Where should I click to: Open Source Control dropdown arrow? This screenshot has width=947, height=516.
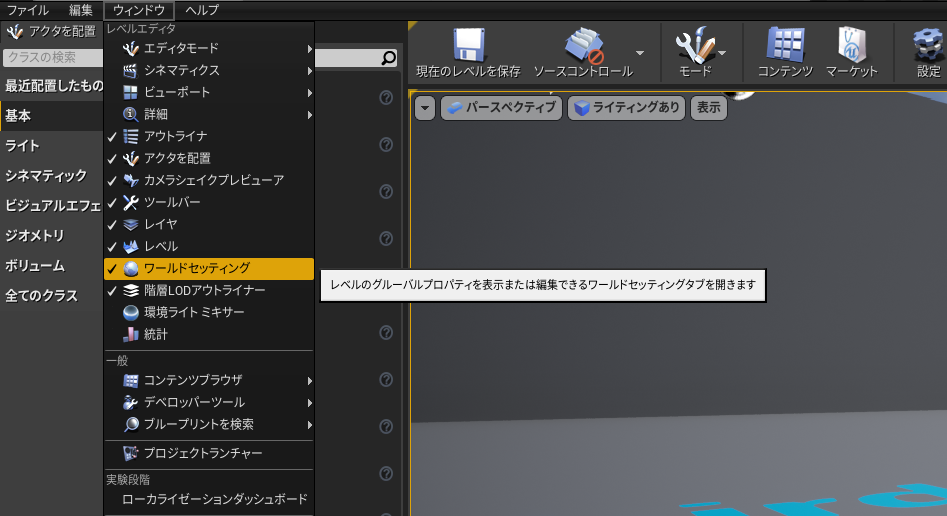640,53
